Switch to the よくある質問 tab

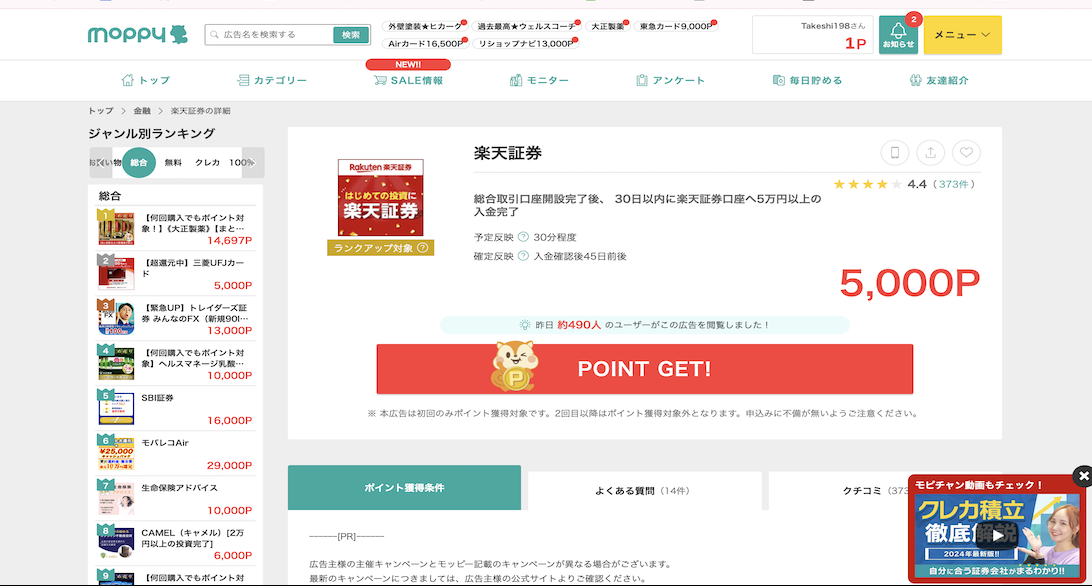[643, 491]
